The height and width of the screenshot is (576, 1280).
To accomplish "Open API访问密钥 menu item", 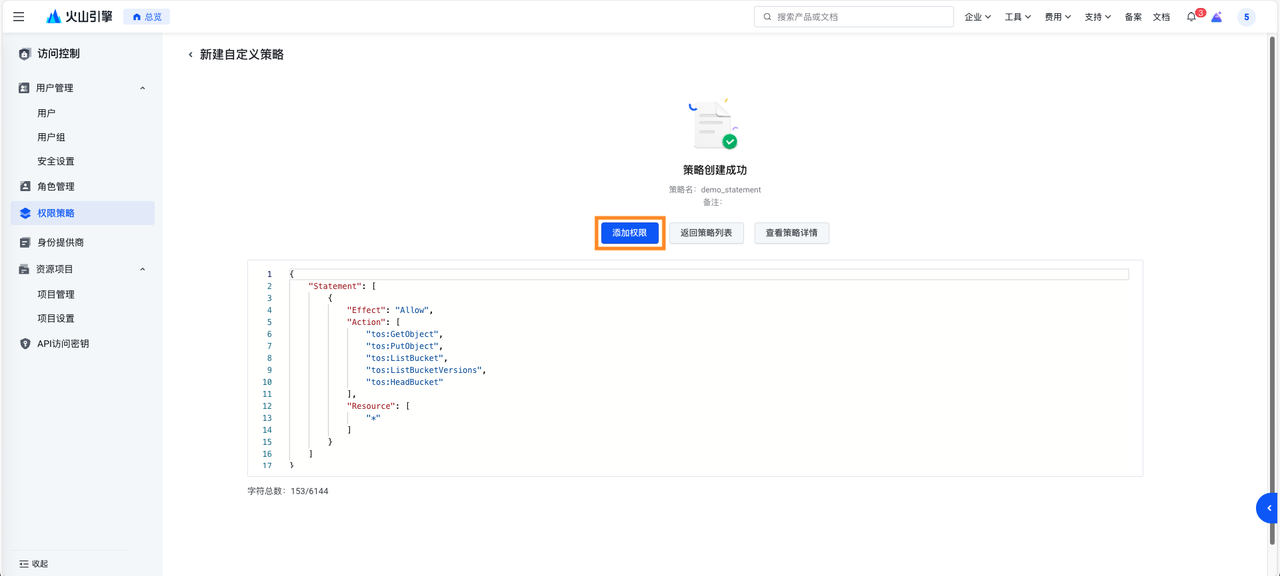I will pyautogui.click(x=62, y=344).
